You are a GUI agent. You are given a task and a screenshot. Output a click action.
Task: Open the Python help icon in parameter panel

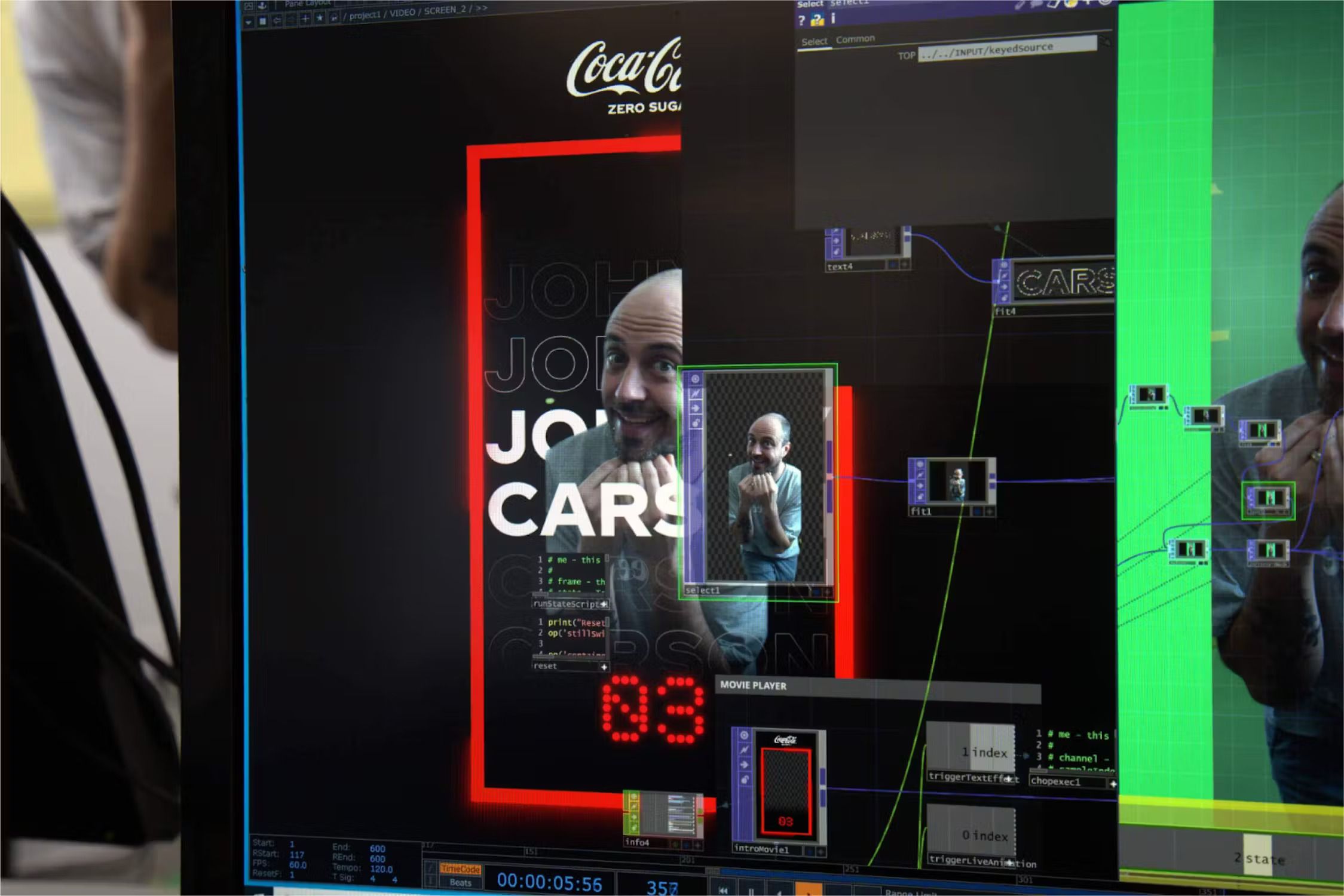pyautogui.click(x=817, y=20)
